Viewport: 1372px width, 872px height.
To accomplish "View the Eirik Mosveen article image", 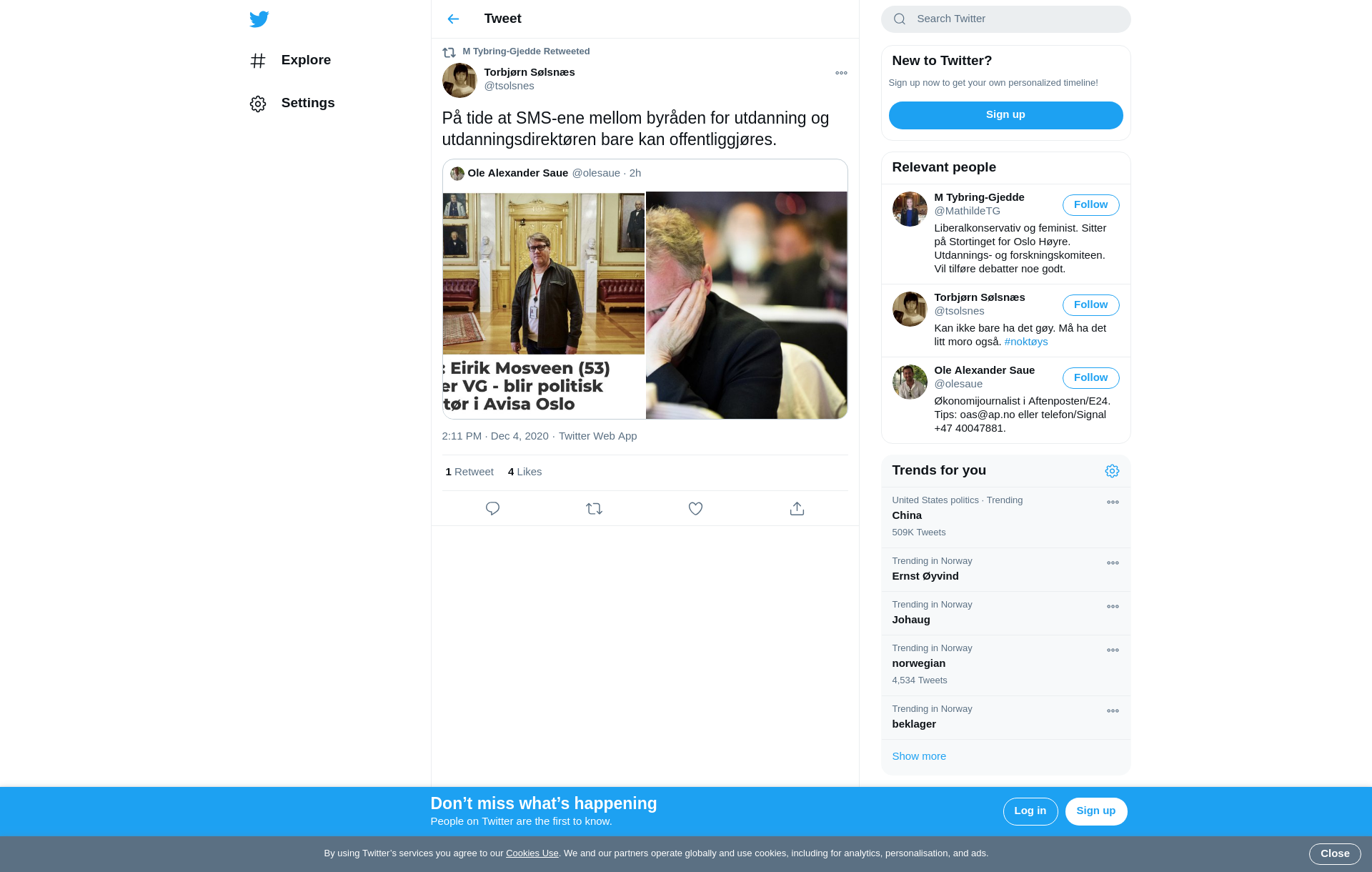I will click(x=543, y=305).
